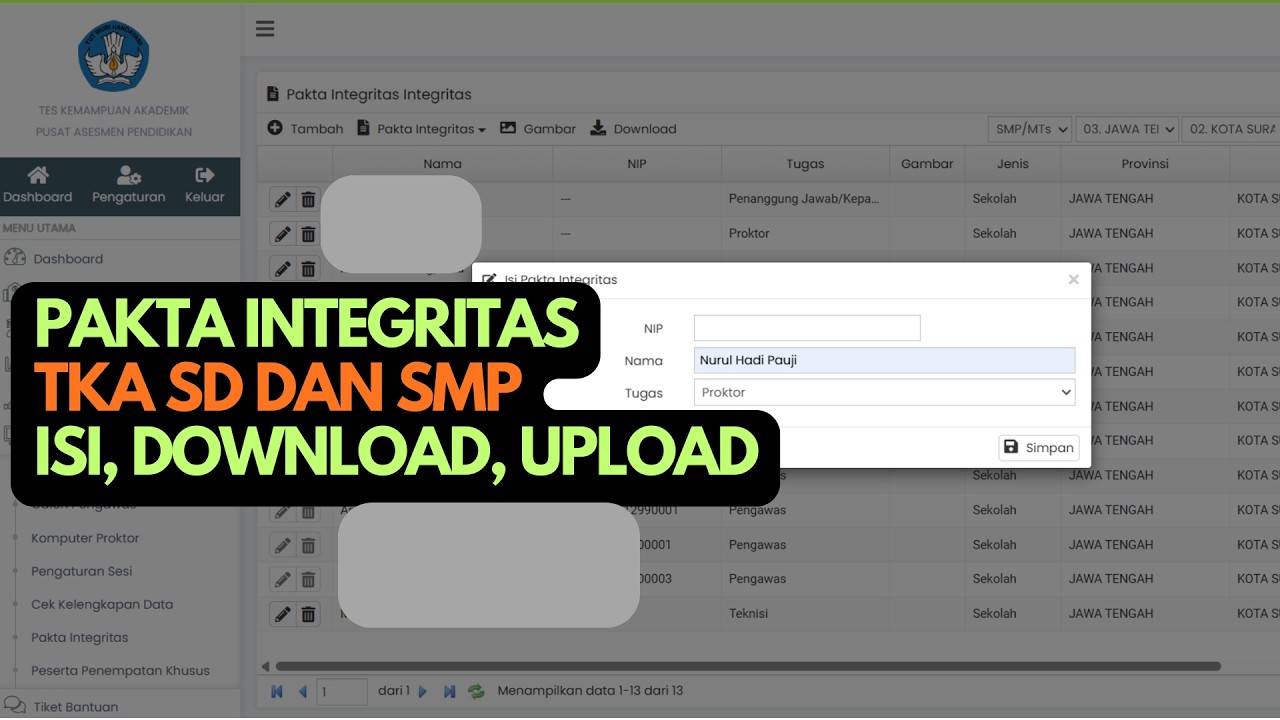The height and width of the screenshot is (720, 1280).
Task: Open Pengaturan Sesi menu item
Action: click(82, 571)
